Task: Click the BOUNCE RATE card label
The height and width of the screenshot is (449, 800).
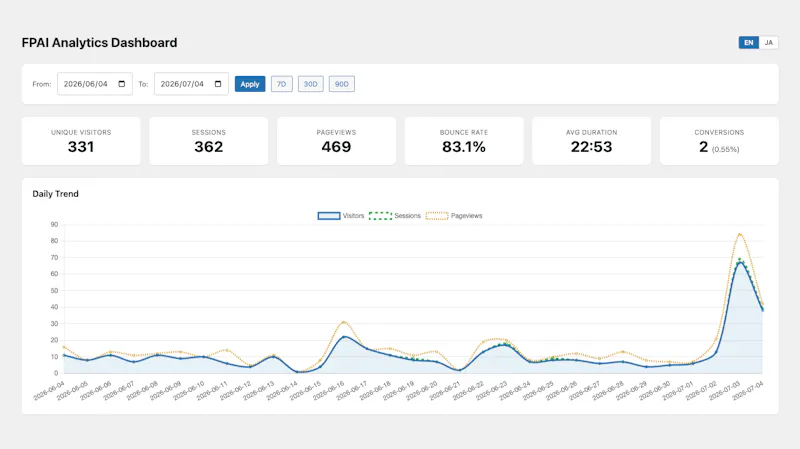Action: (464, 132)
